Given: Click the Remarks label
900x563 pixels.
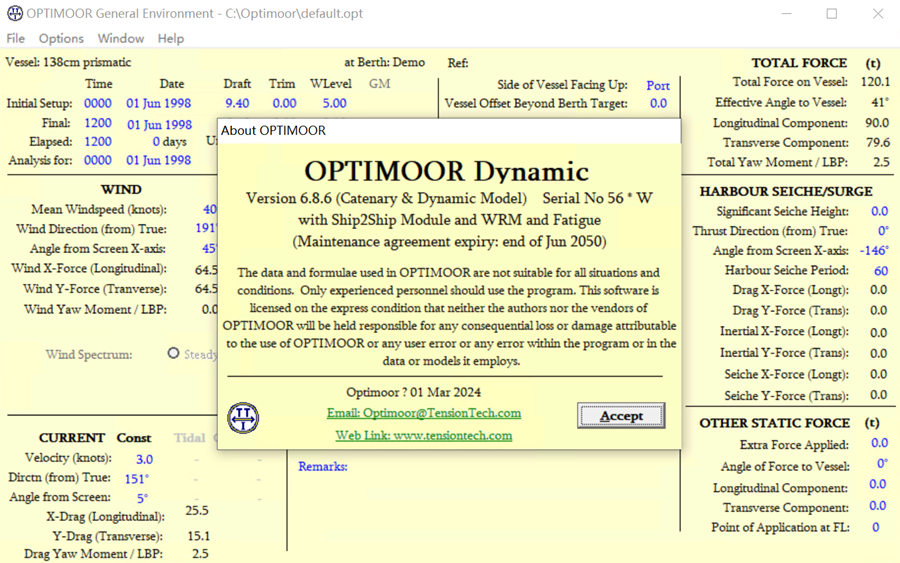Looking at the screenshot, I should (x=323, y=467).
